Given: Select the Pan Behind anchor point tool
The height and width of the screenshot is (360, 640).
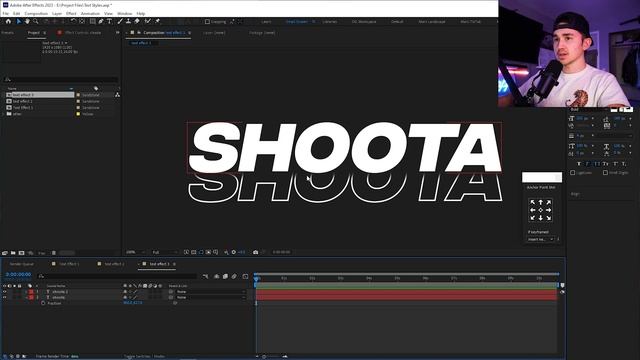Looking at the screenshot, I should 82,21.
